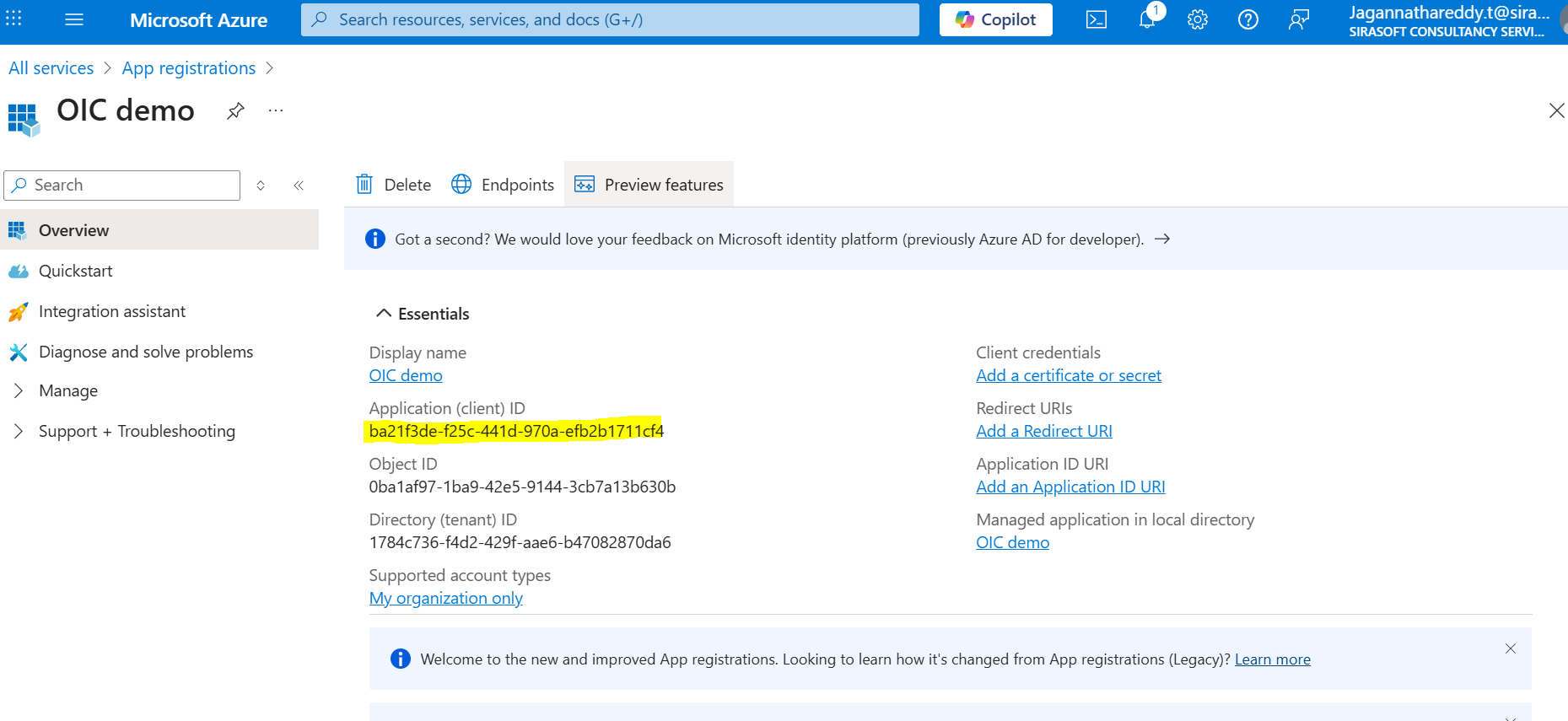Click the Learn more link
The width and height of the screenshot is (1568, 721).
tap(1273, 659)
